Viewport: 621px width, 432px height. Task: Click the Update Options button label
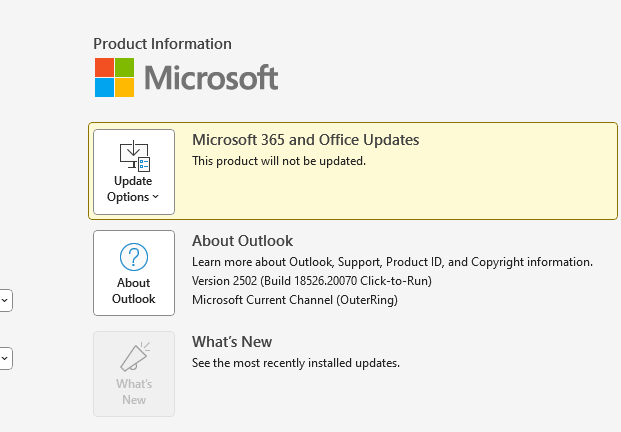tap(132, 189)
